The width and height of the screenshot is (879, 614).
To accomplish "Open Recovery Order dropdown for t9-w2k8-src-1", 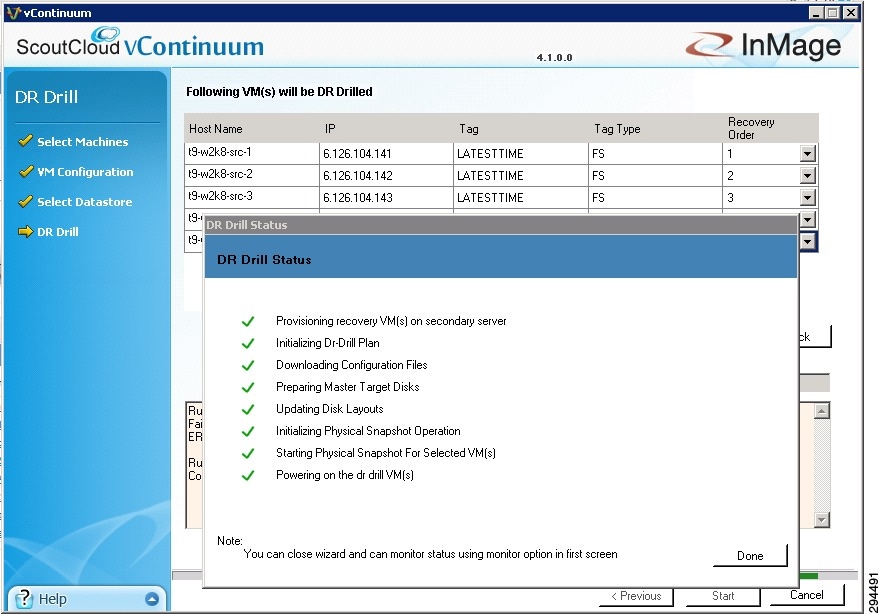I will (807, 153).
